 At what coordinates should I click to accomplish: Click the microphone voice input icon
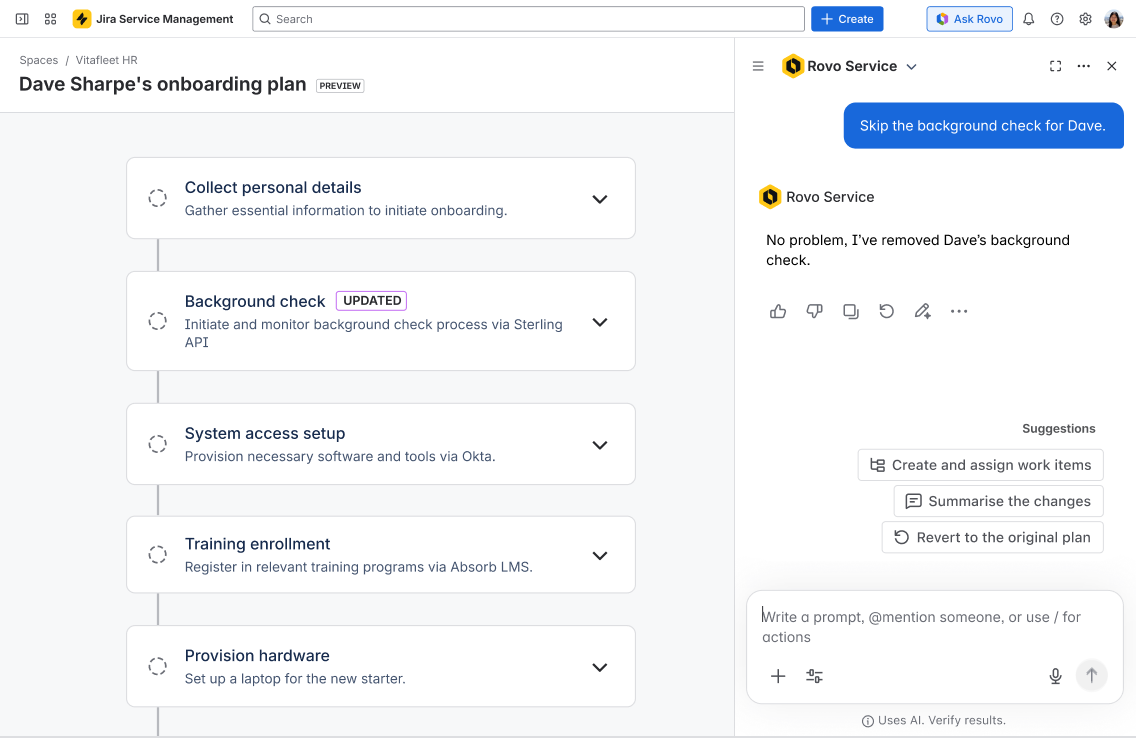(1055, 676)
